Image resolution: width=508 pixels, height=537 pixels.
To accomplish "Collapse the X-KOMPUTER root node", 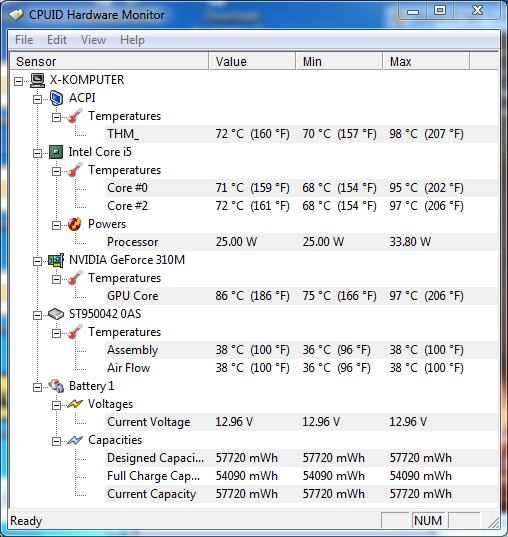I will pos(18,81).
